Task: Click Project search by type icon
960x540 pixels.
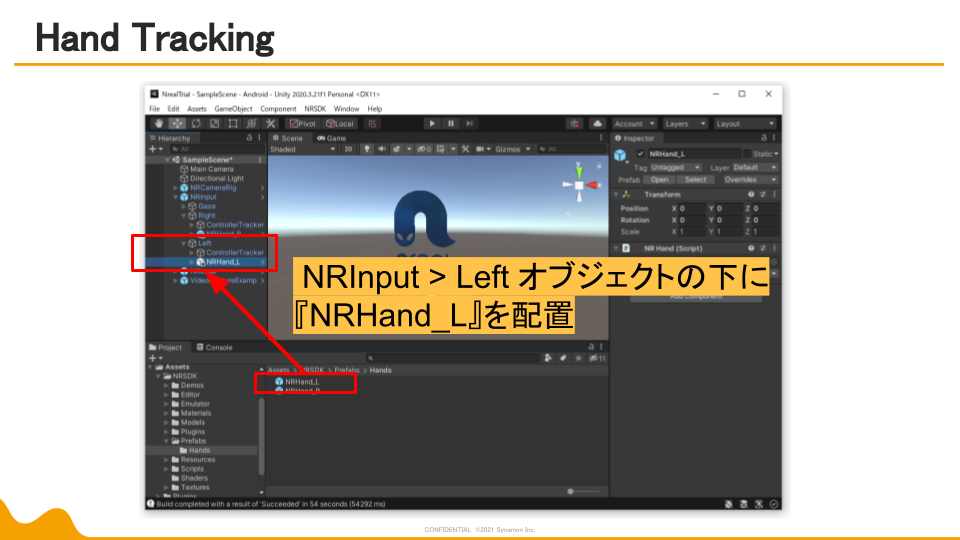Action: (548, 358)
